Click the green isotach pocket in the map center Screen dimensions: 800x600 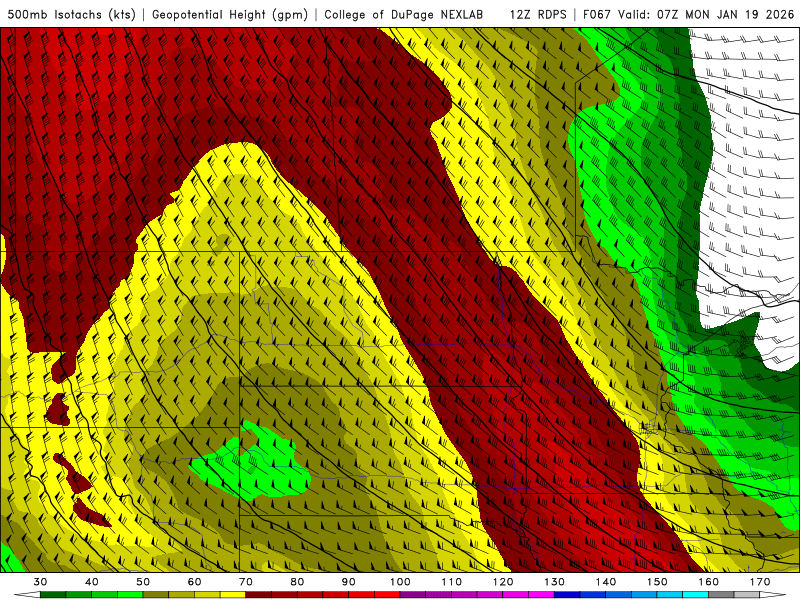pos(255,467)
